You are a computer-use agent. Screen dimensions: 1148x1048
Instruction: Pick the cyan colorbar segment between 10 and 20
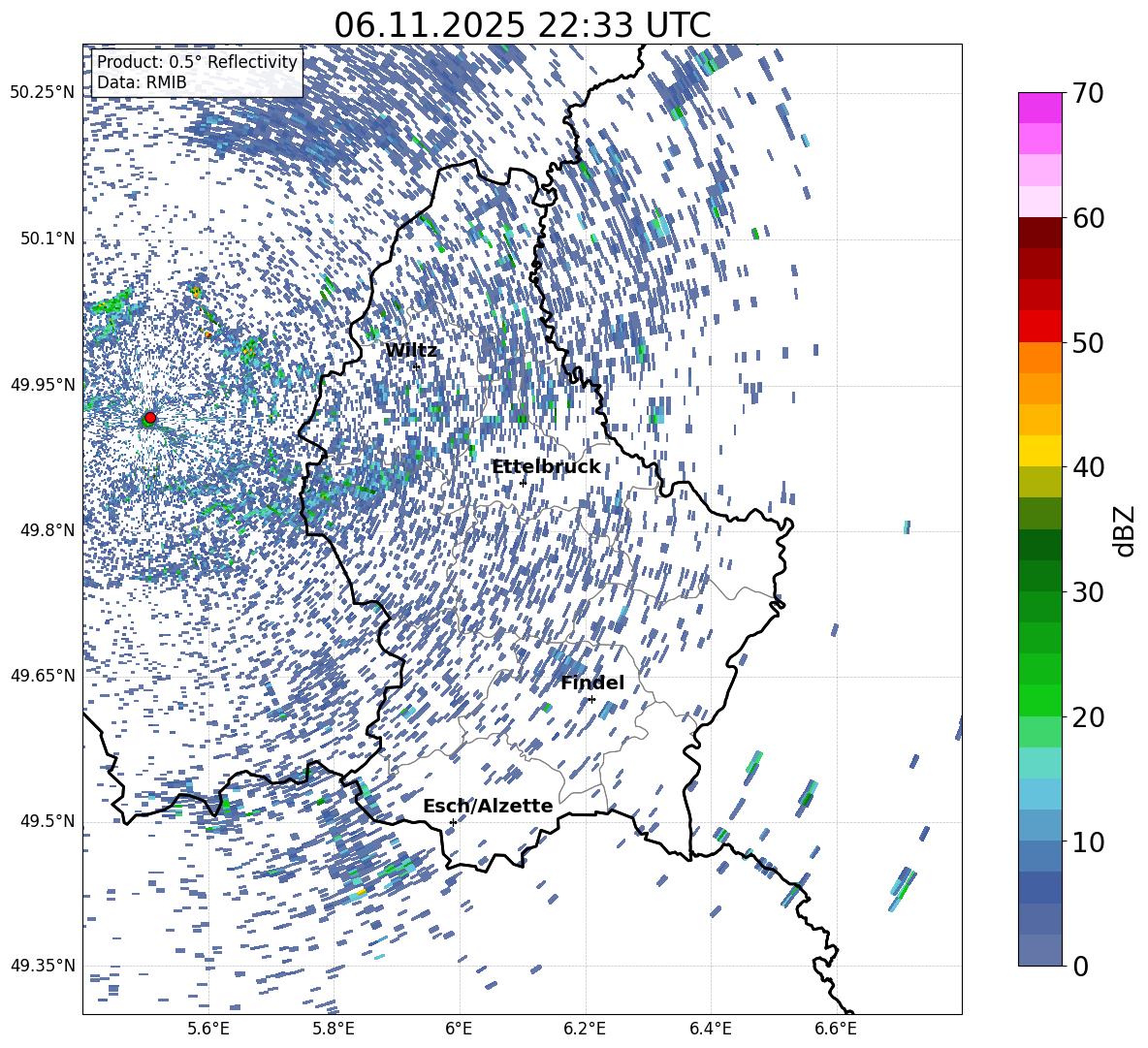click(1039, 763)
